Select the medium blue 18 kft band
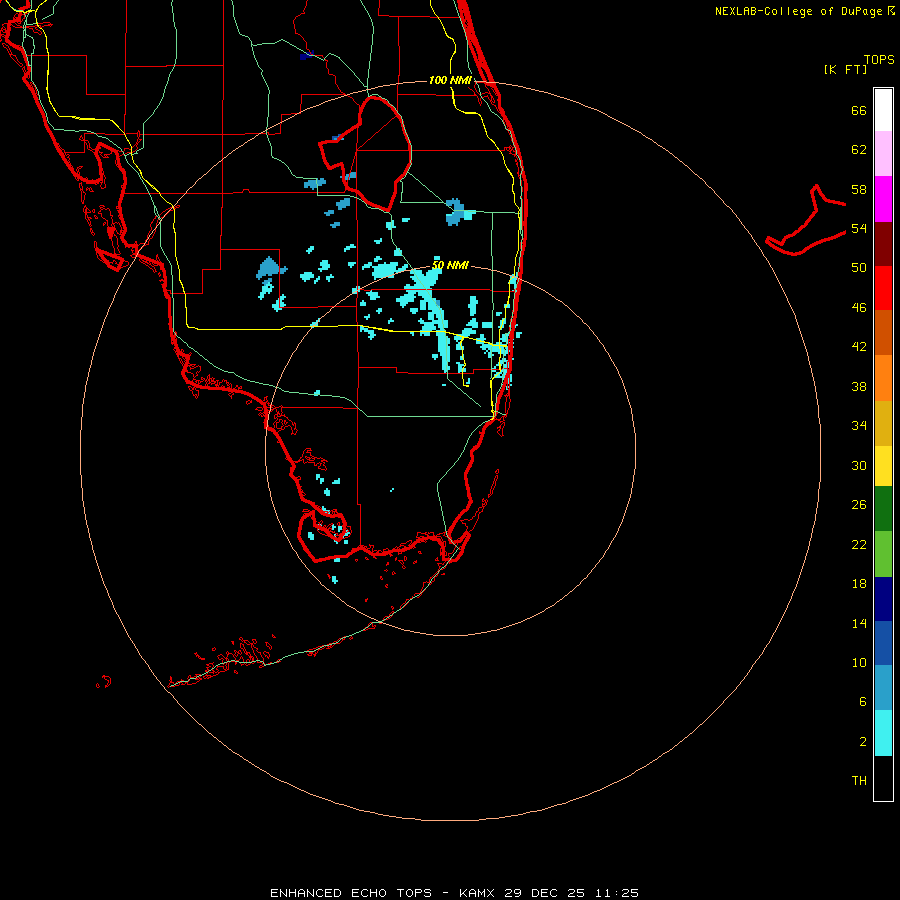900x900 pixels. coord(883,643)
